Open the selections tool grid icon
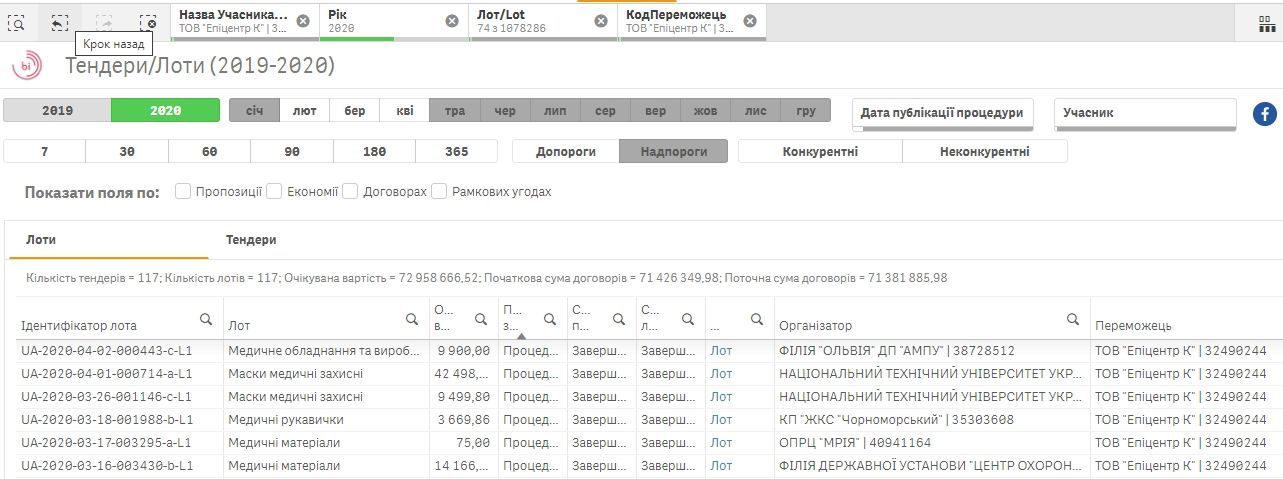 click(x=1267, y=23)
